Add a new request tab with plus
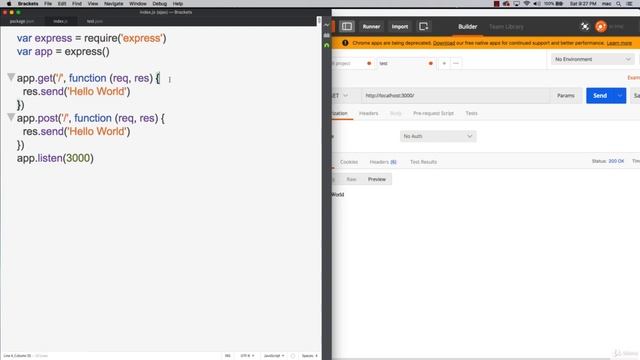This screenshot has width=640, height=360. tap(444, 63)
